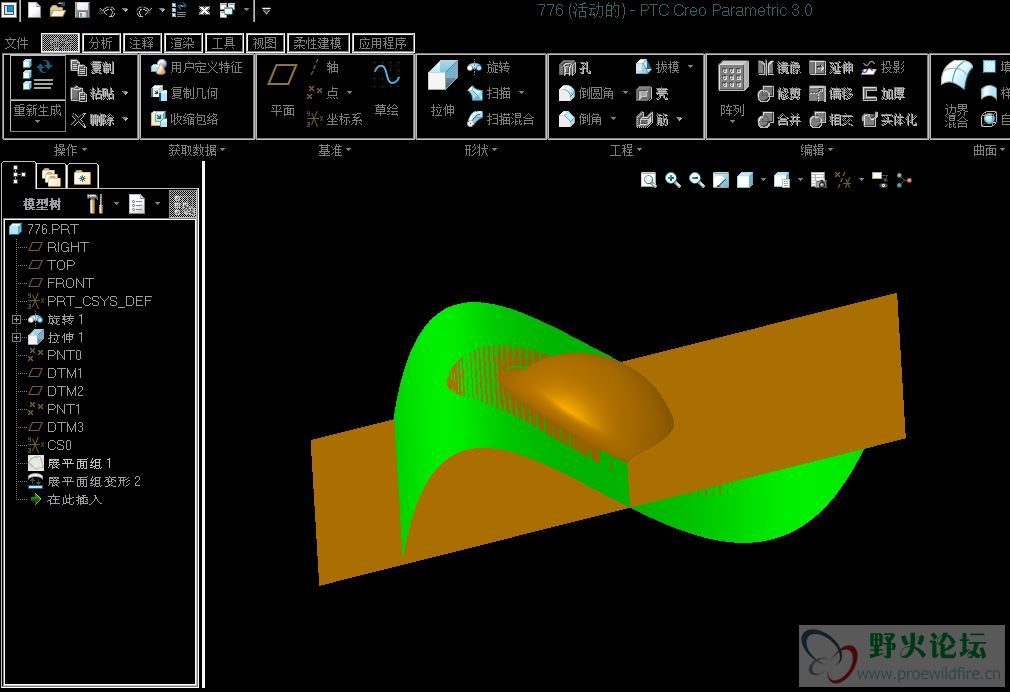The image size is (1010, 692).
Task: Close the window using the quick access X icon
Action: click(x=204, y=10)
